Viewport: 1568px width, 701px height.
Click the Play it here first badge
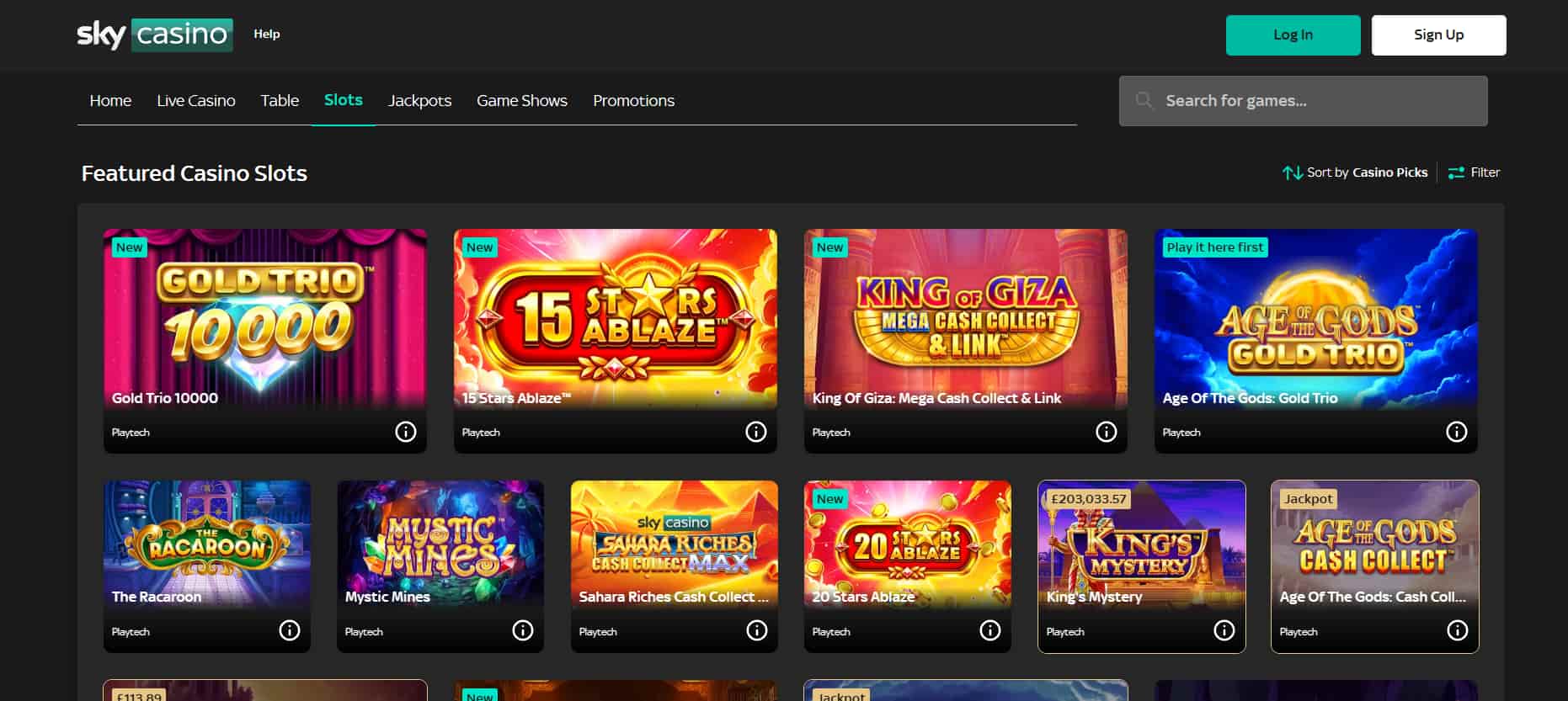1215,247
